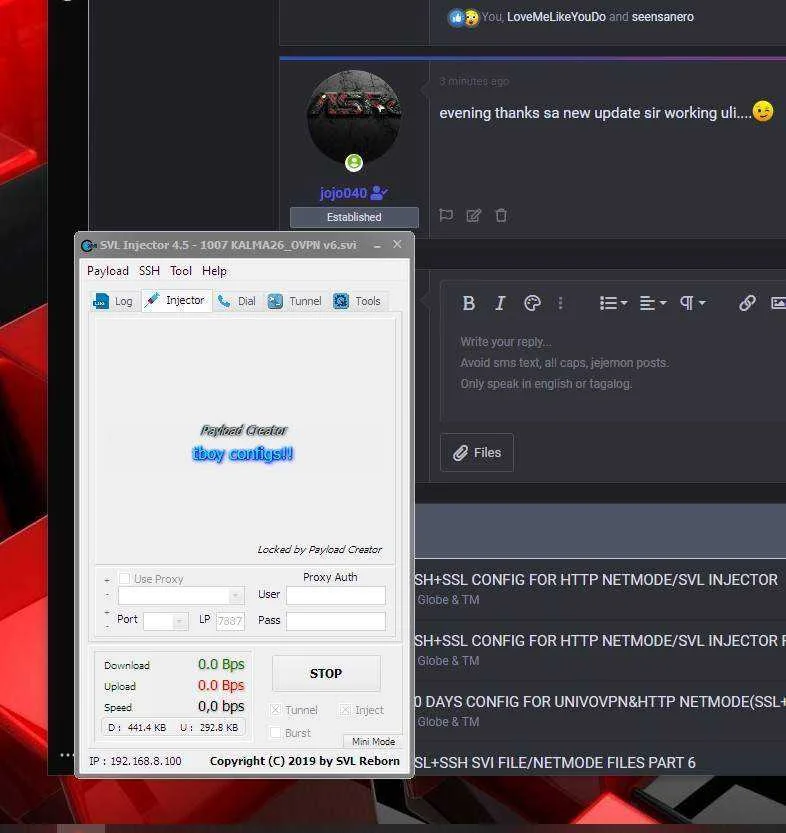Open the Payload menu

108,271
